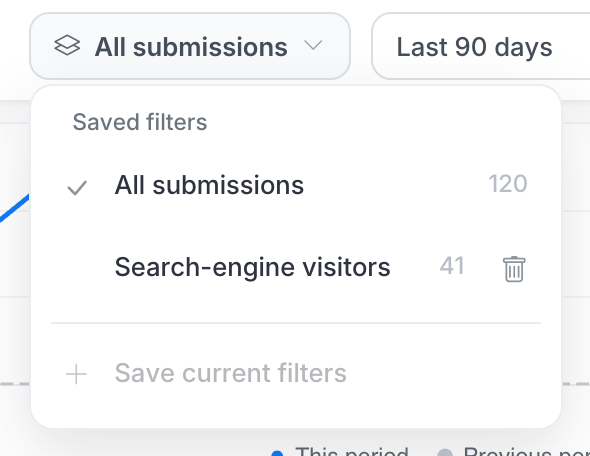Click the 41 count next to Search-engine visitors

click(452, 266)
